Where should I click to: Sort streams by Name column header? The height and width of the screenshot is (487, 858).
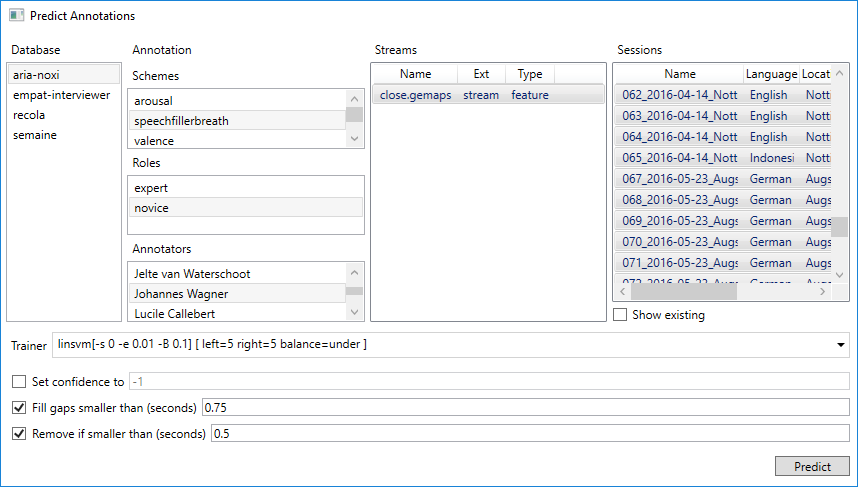tap(415, 74)
